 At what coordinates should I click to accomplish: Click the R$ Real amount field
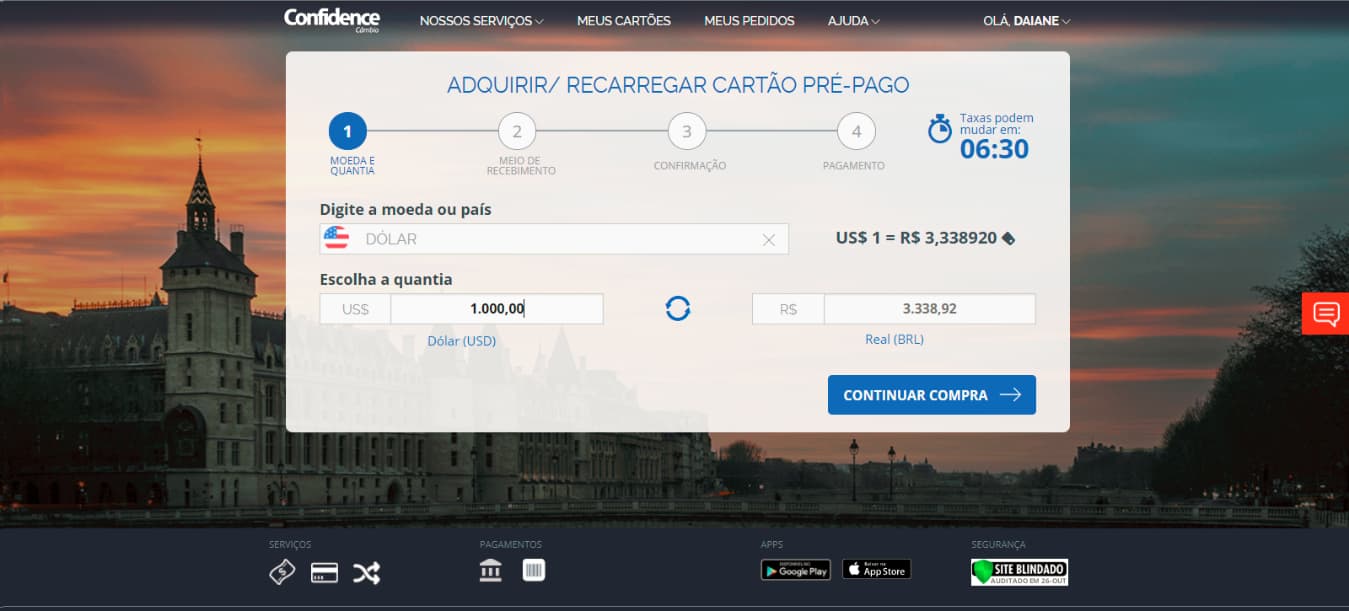pyautogui.click(x=928, y=309)
